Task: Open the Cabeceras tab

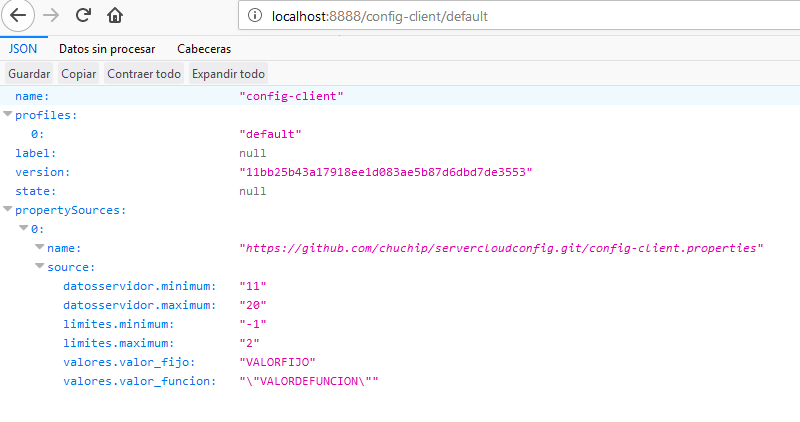Action: tap(204, 48)
